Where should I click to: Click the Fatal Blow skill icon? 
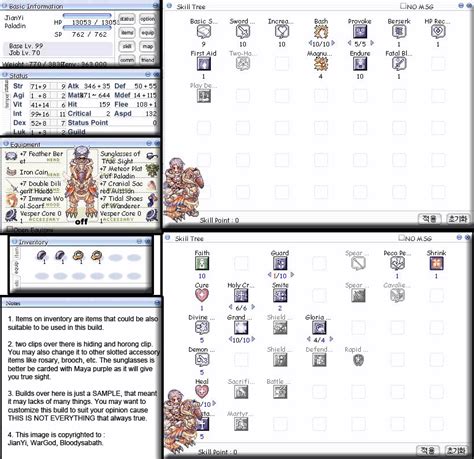coord(399,64)
